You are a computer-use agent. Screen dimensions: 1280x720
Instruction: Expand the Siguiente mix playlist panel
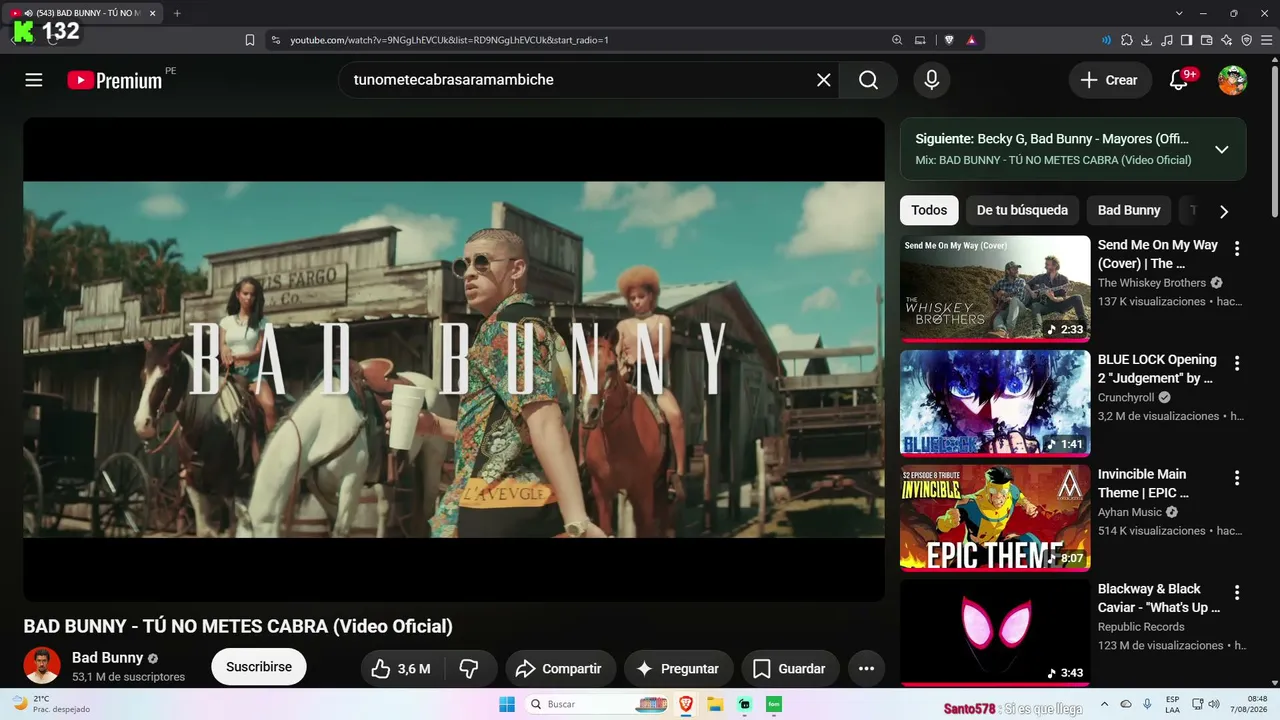point(1222,150)
